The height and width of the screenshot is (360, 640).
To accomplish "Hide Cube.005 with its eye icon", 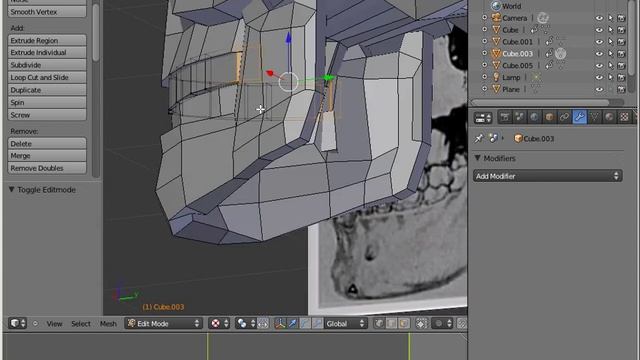I will click(599, 65).
